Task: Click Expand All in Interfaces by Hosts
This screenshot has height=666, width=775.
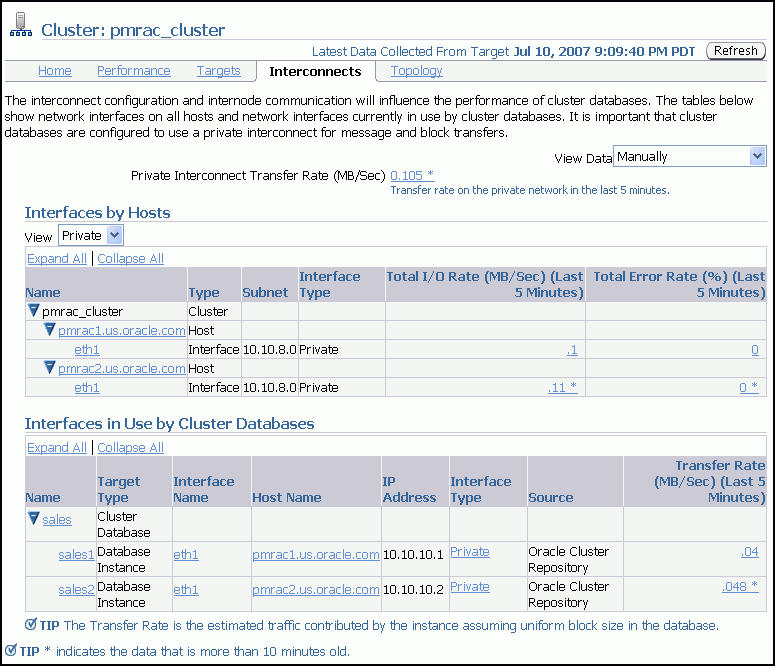Action: click(56, 258)
